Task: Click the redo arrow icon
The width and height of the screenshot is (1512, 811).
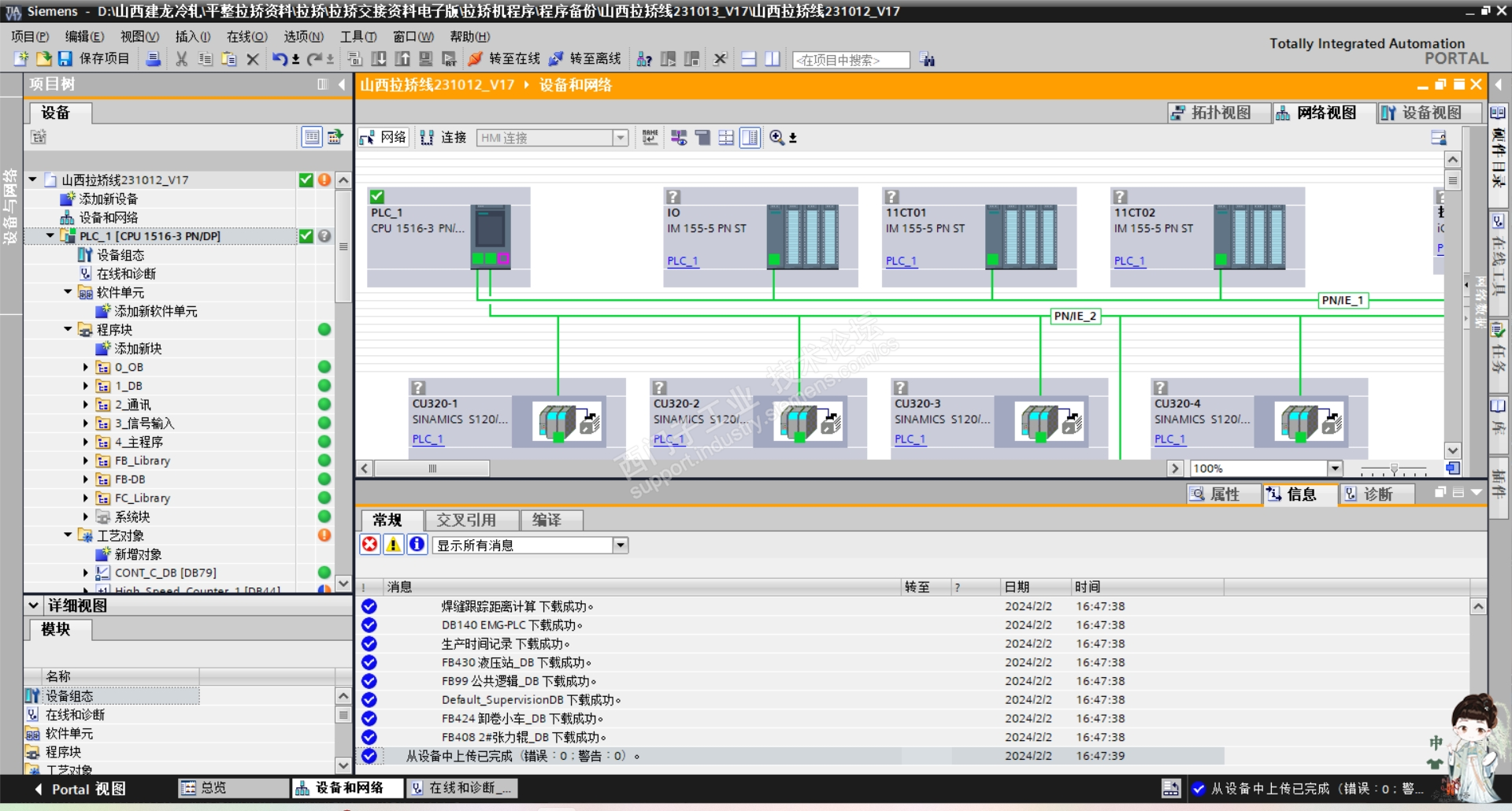Action: (314, 59)
